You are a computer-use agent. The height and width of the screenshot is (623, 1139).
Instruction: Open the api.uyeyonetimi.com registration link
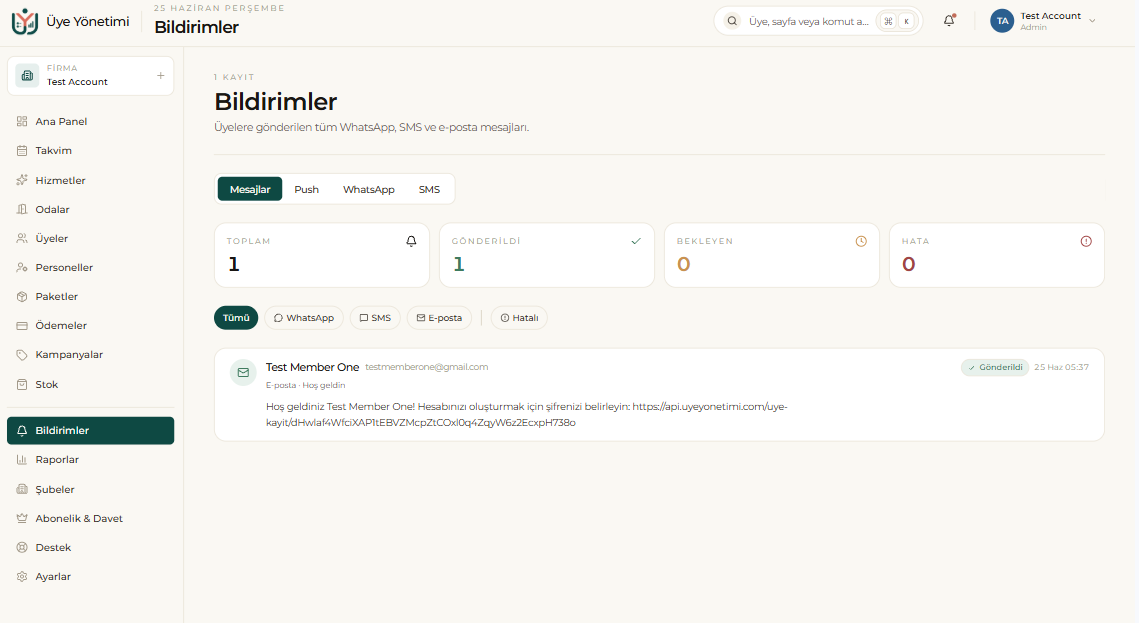527,415
